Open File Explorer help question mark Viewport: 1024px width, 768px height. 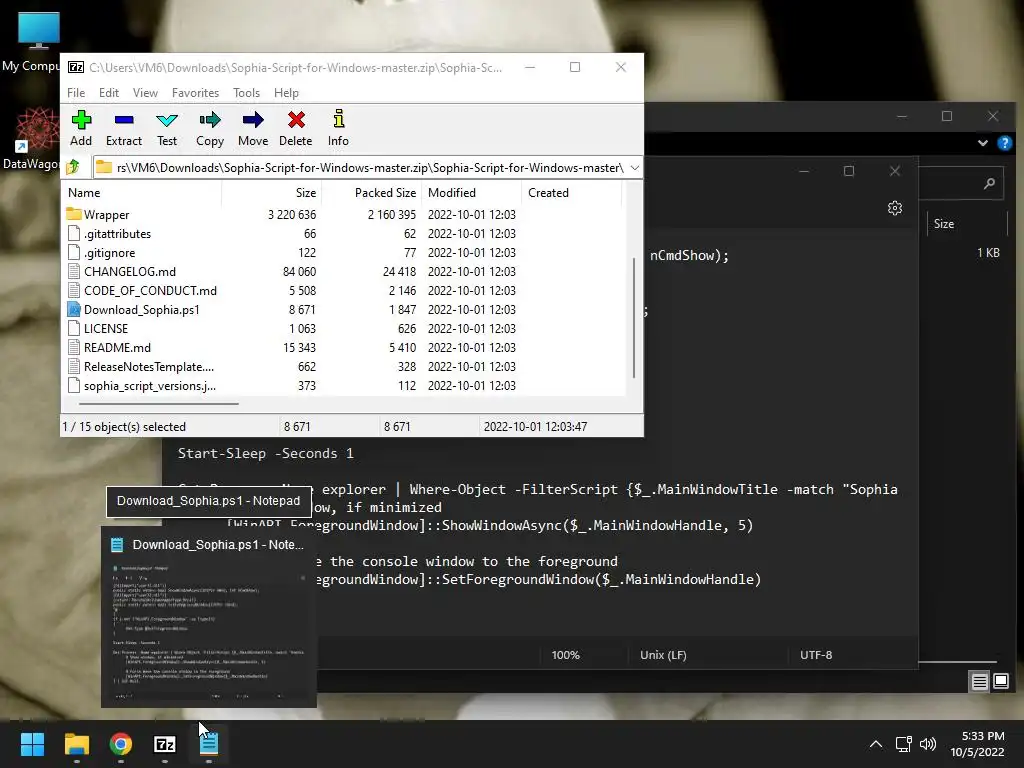point(1004,143)
